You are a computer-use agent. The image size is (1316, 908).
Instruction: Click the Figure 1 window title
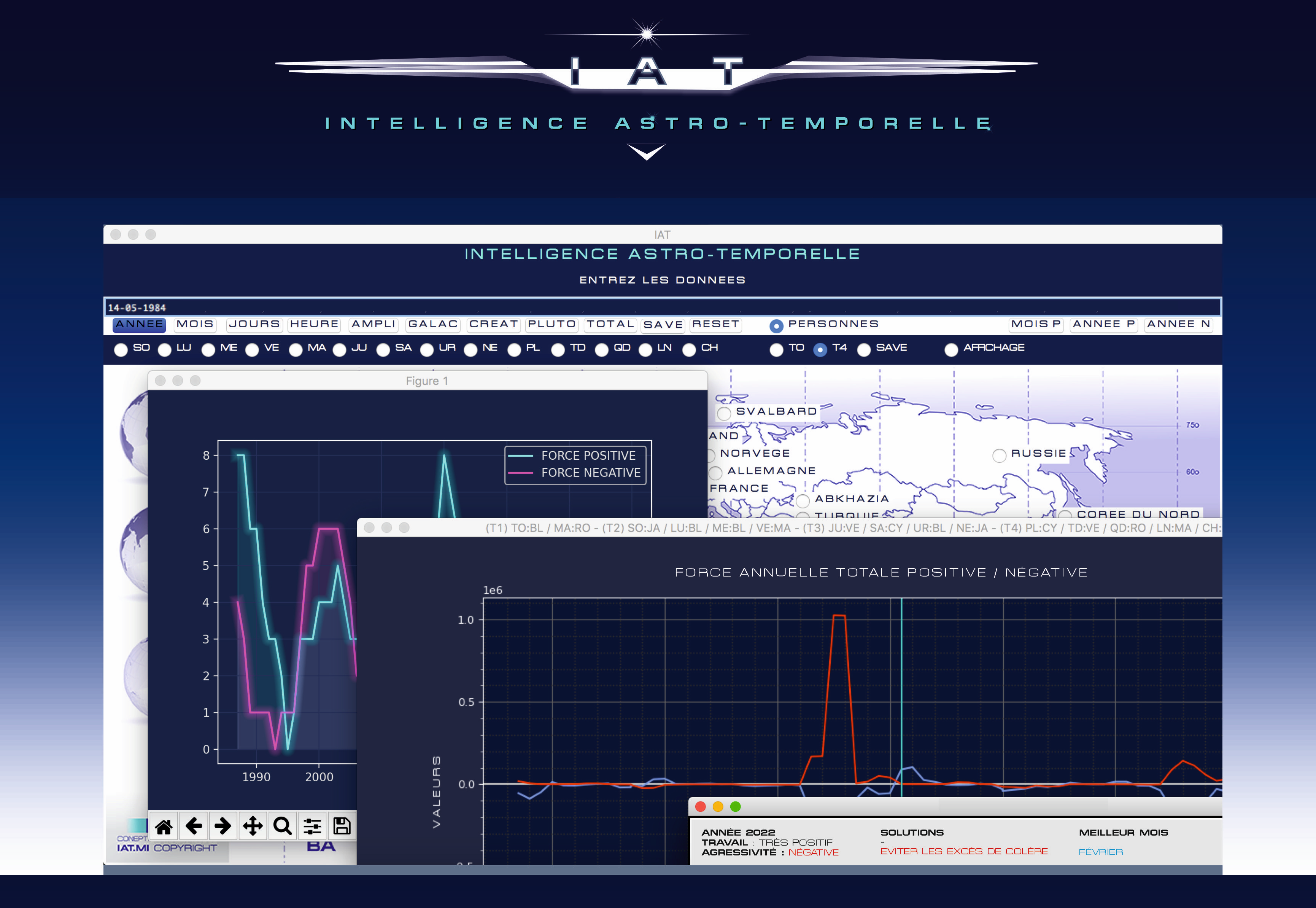(427, 381)
